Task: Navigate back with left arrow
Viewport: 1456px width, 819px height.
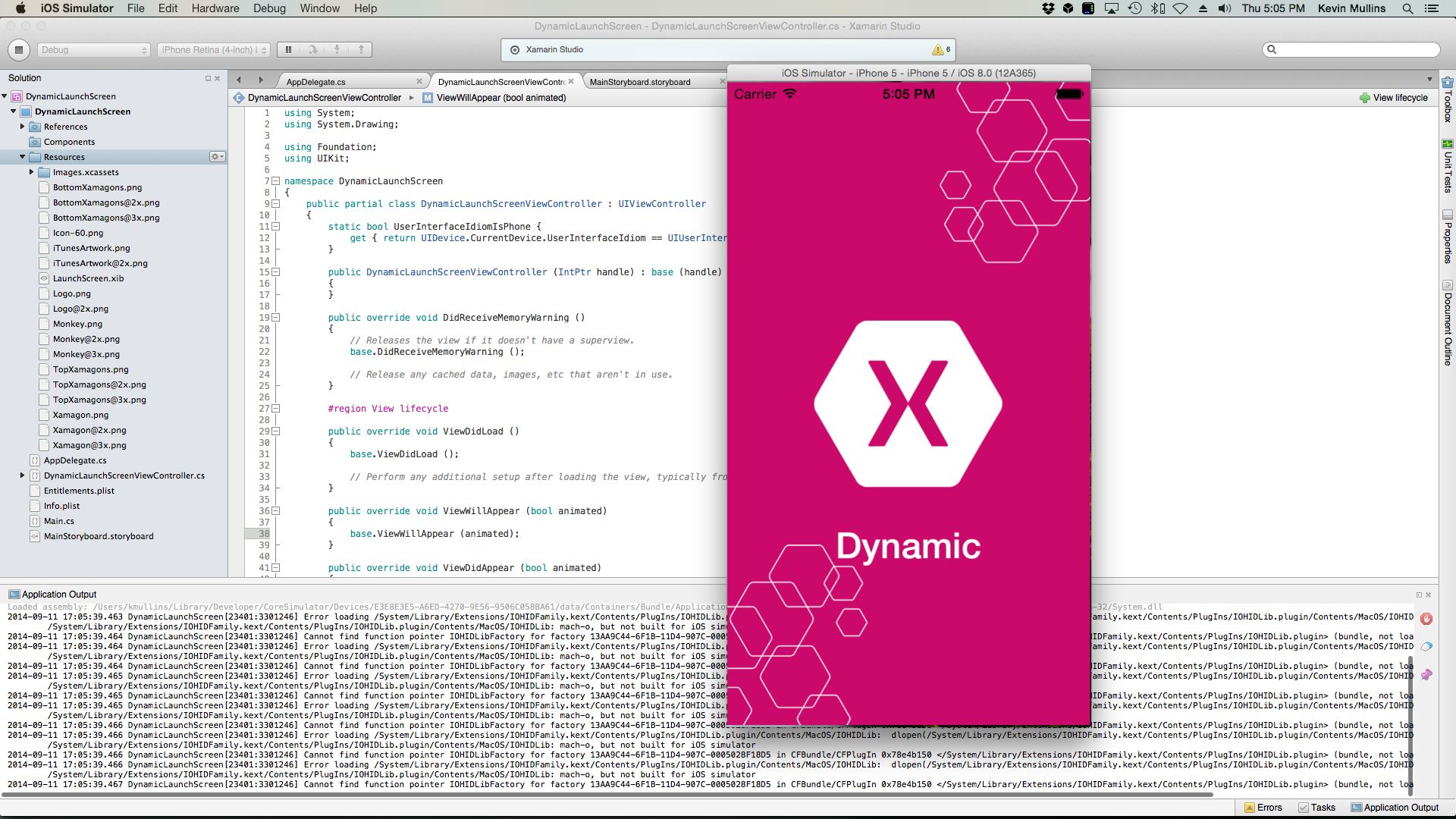Action: (239, 80)
